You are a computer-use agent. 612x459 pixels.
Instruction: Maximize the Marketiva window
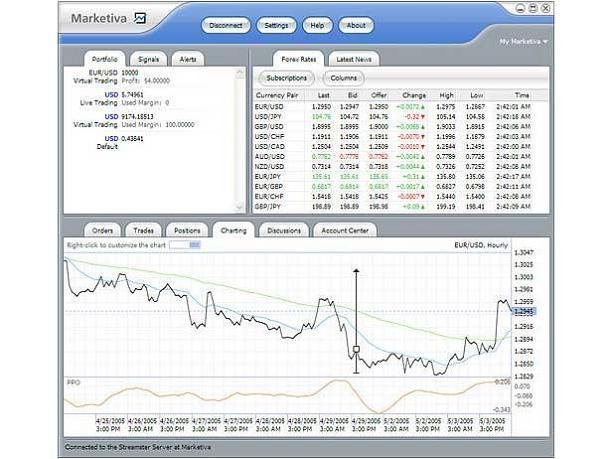click(x=533, y=8)
